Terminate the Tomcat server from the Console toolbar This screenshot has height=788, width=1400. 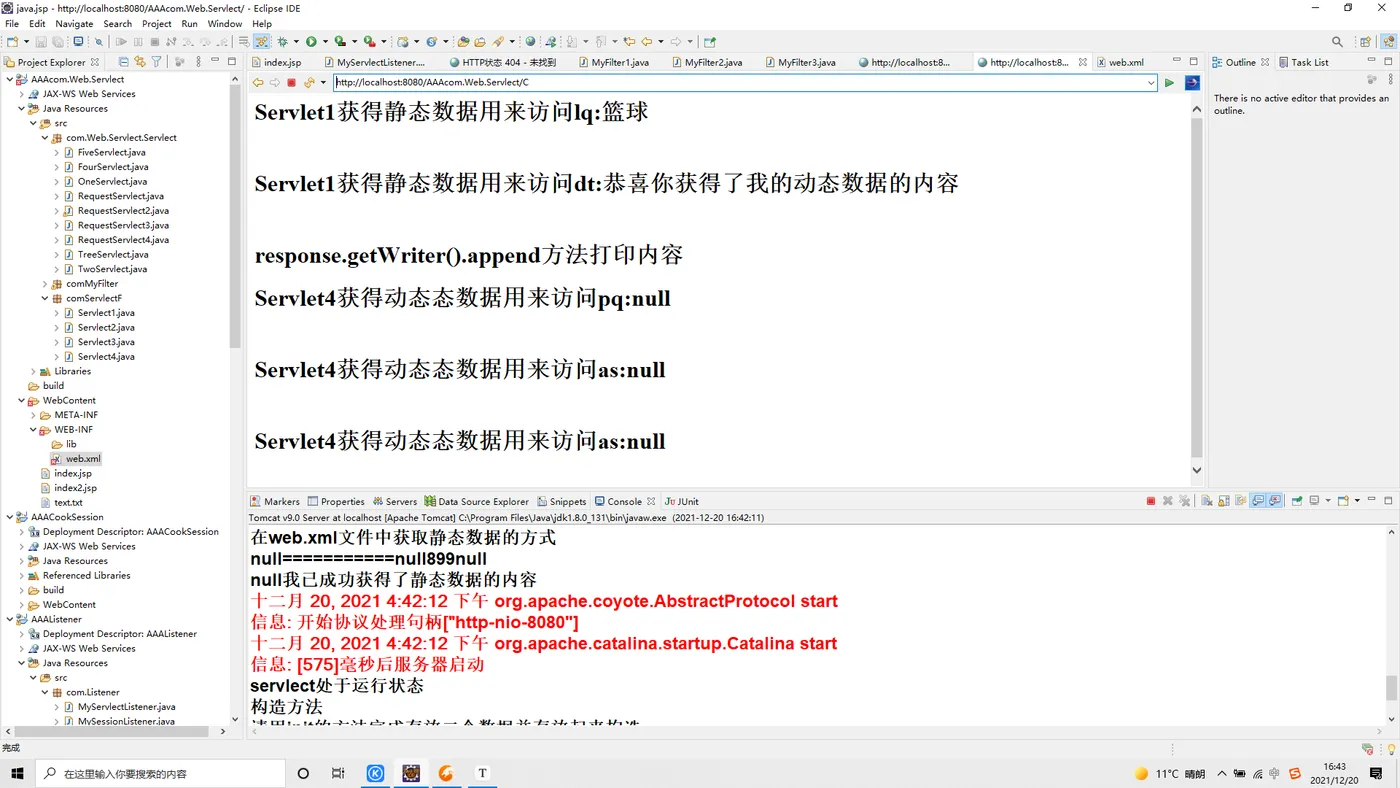point(1151,501)
